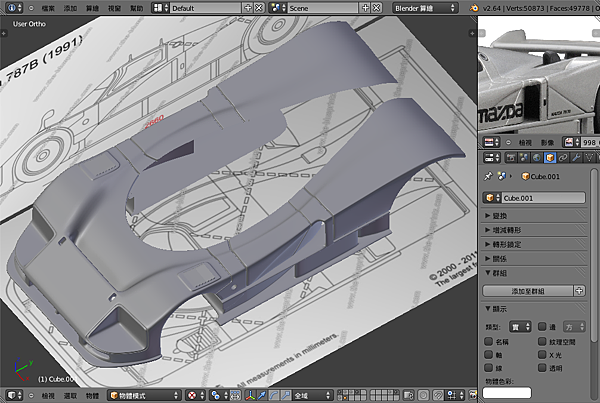The width and height of the screenshot is (600, 403).
Task: Enable the X 光 (X-Ray) checkbox
Action: tap(542, 354)
